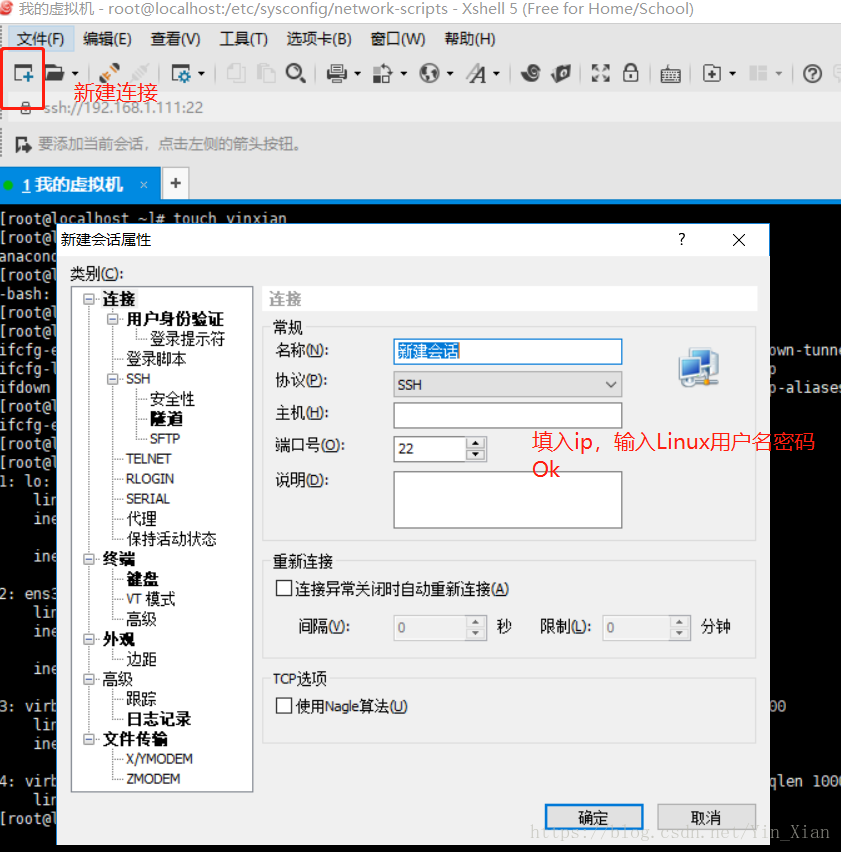The image size is (841, 852).
Task: Select 登录提示符 in the category tree
Action: click(x=187, y=339)
